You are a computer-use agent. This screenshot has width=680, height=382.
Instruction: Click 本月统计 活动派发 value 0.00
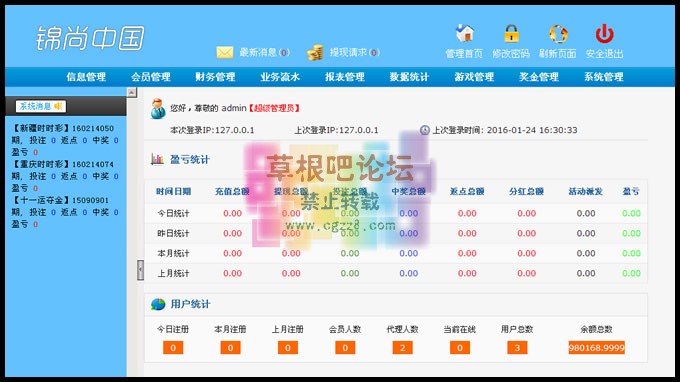pyautogui.click(x=586, y=253)
